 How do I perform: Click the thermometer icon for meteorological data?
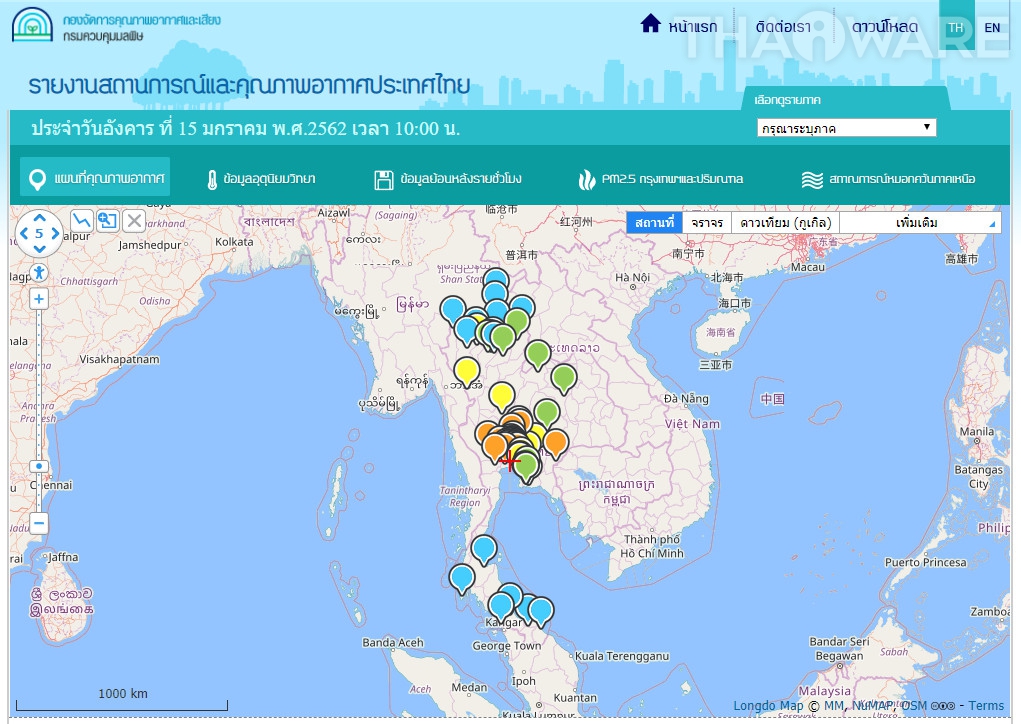click(x=212, y=179)
